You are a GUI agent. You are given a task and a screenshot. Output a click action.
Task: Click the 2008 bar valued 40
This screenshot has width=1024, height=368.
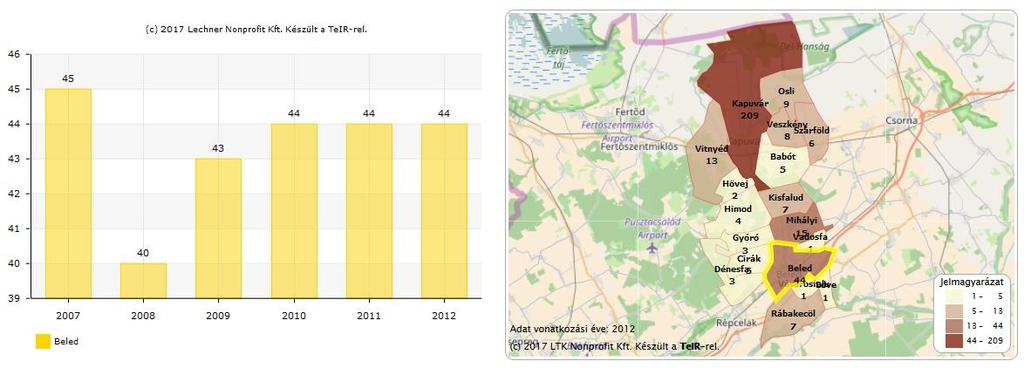143,281
